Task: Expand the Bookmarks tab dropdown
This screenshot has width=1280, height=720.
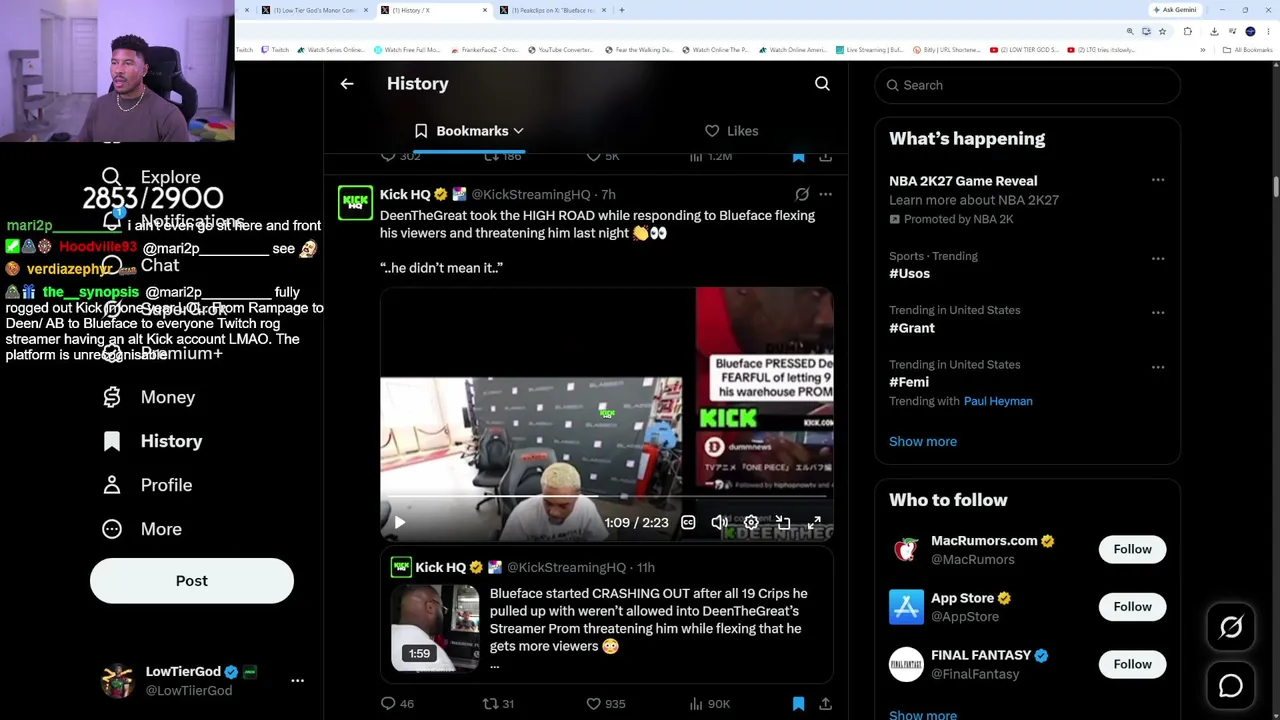Action: point(519,131)
